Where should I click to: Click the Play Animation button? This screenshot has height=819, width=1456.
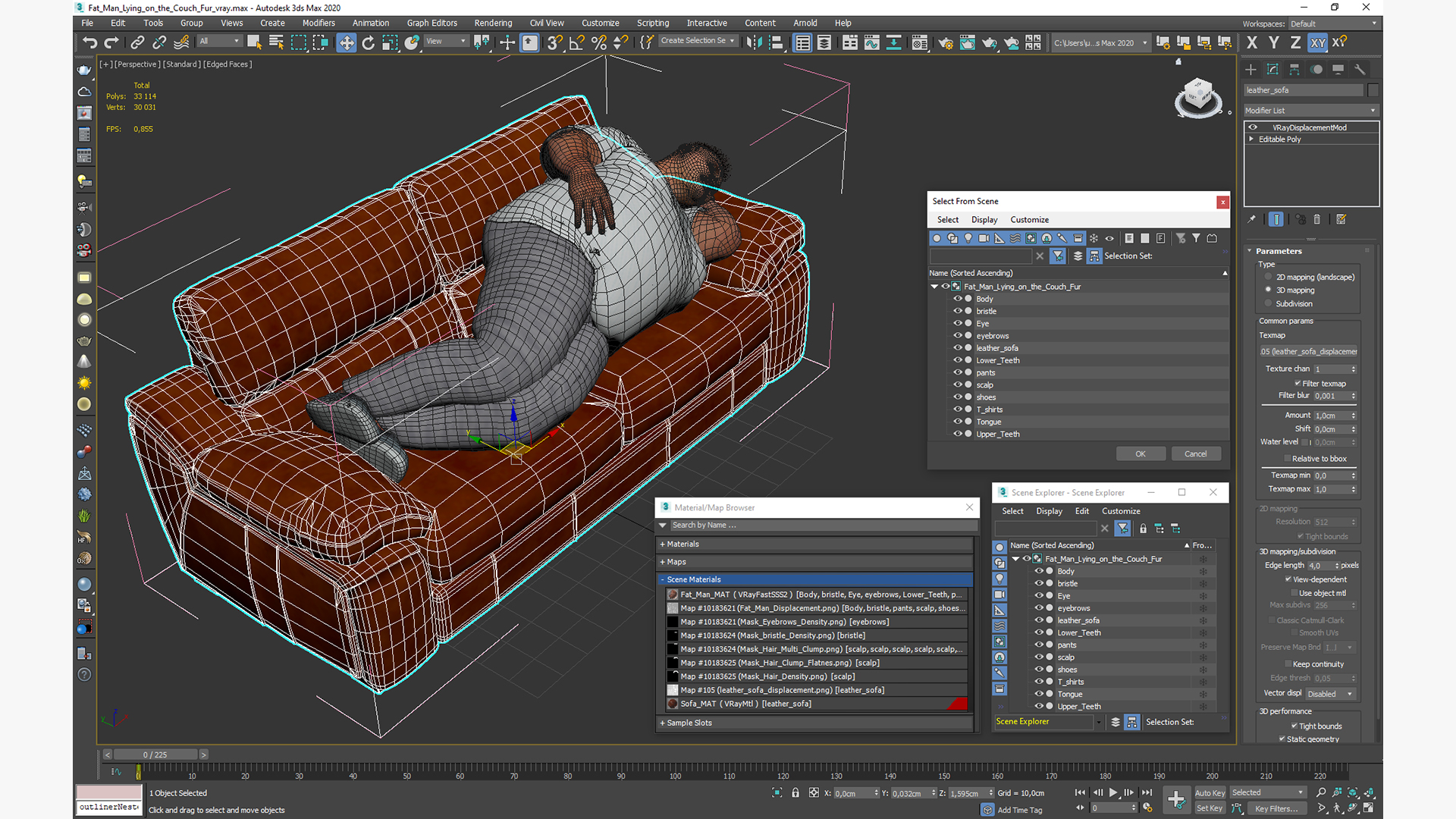[x=1113, y=792]
